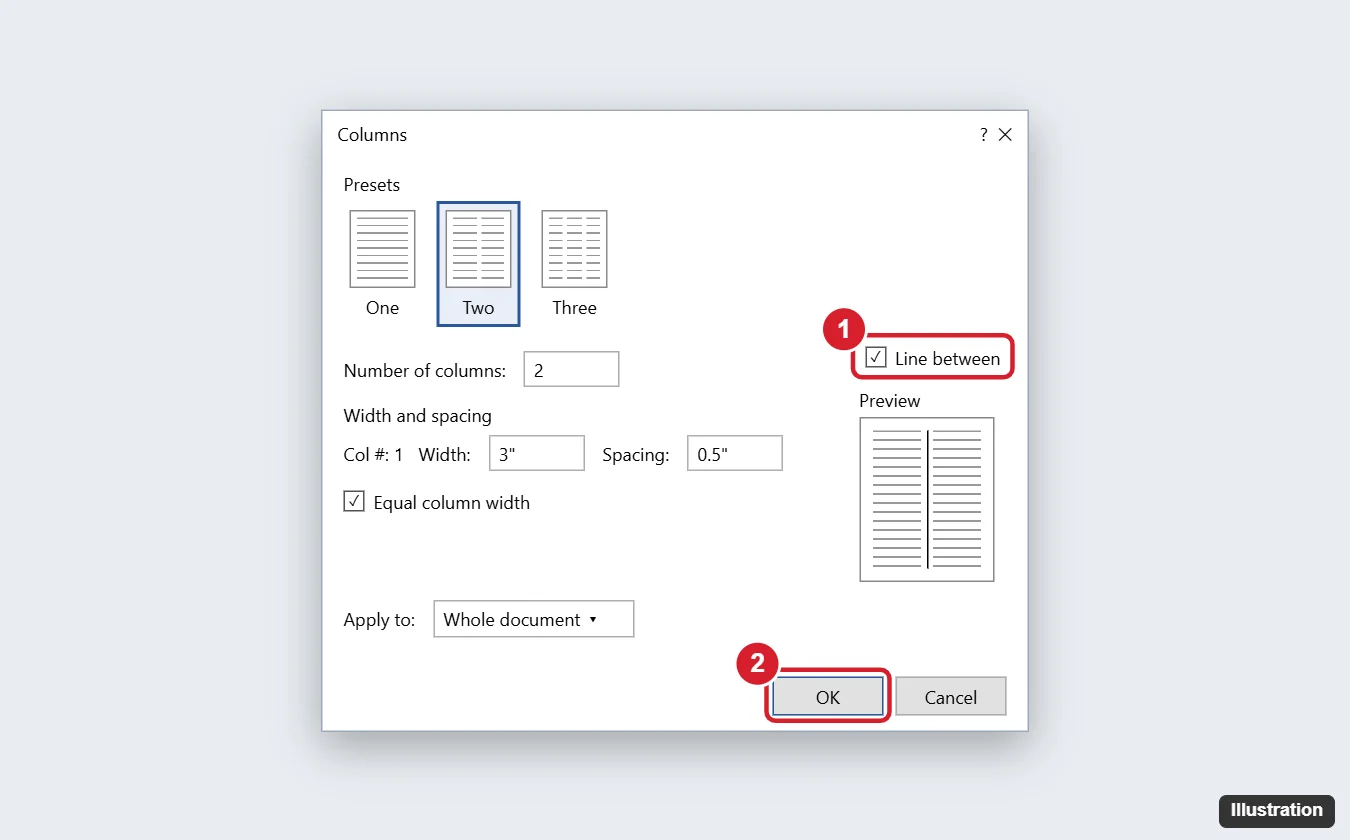
Task: Select the Three columns preset icon
Action: click(574, 249)
